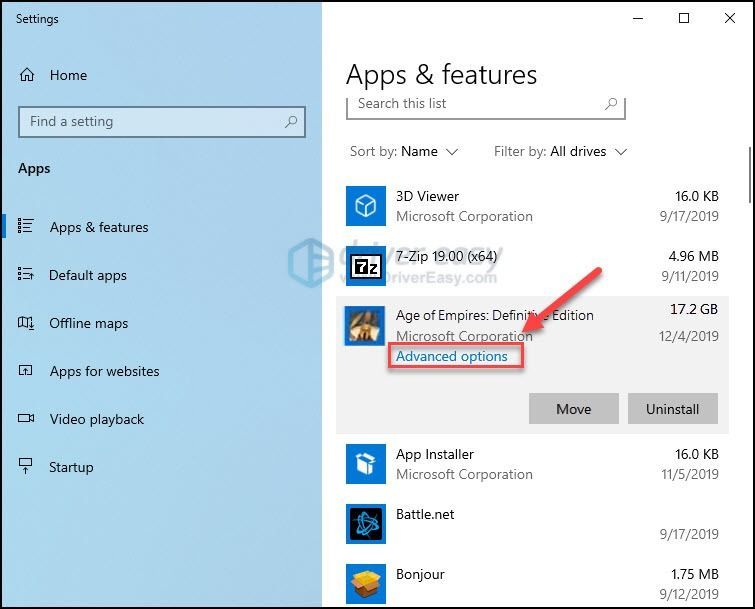The width and height of the screenshot is (755, 609).
Task: Click the Home house icon
Action: click(27, 75)
